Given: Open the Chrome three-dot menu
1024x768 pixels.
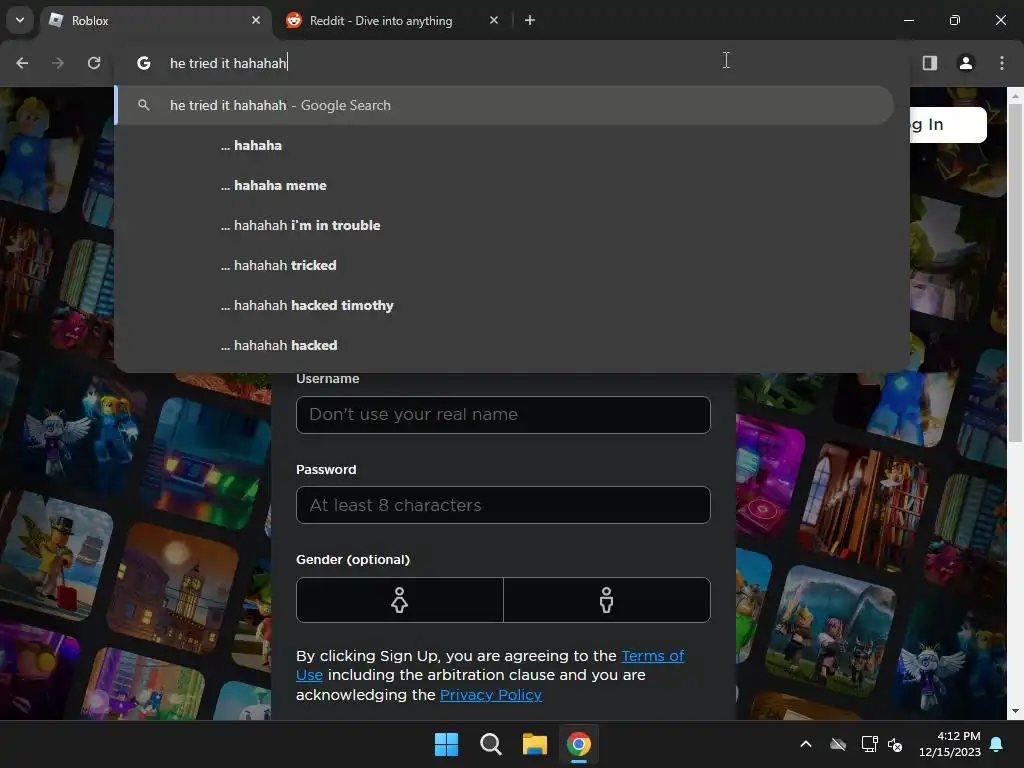Looking at the screenshot, I should pyautogui.click(x=1001, y=63).
